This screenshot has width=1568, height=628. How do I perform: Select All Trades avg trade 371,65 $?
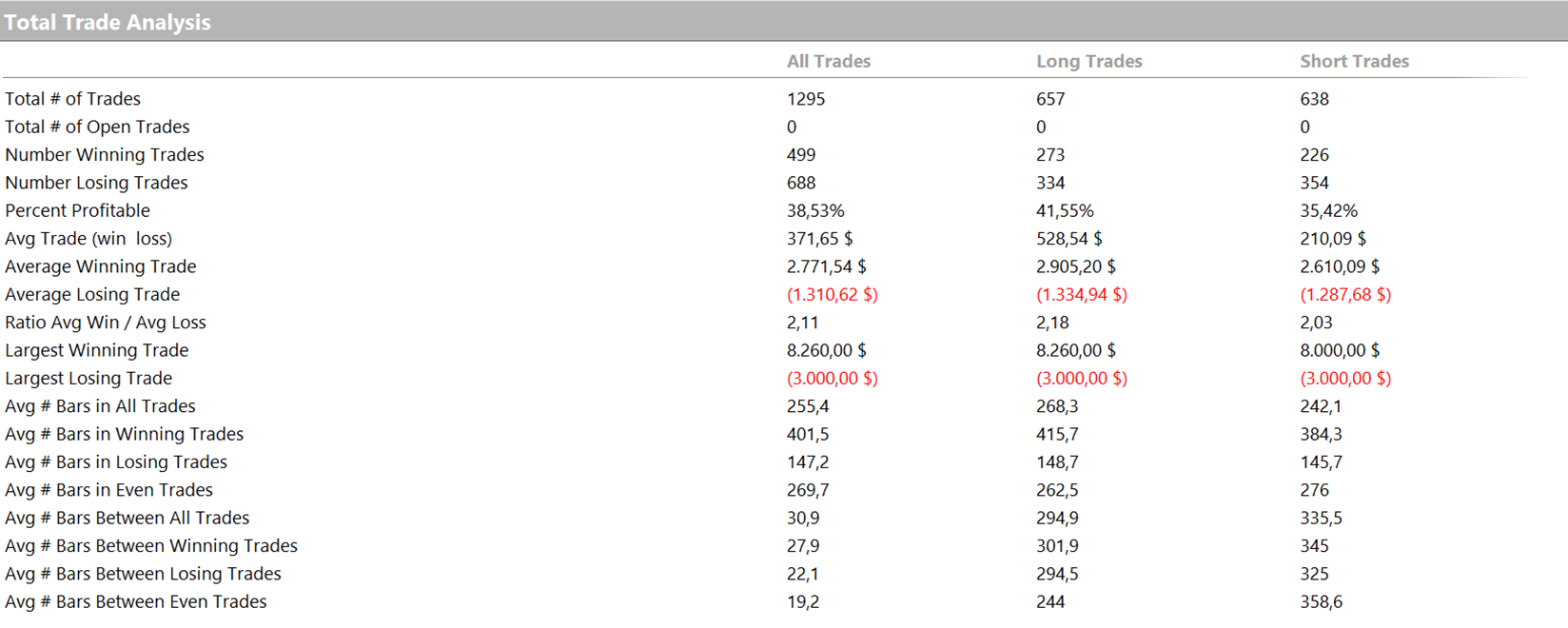pyautogui.click(x=819, y=239)
